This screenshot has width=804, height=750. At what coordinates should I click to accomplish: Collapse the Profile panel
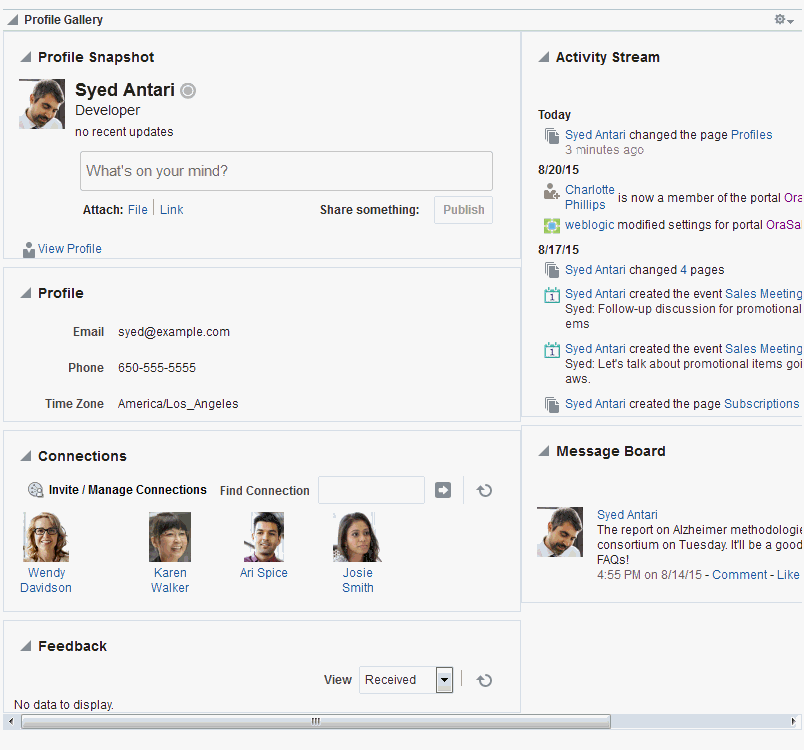26,293
